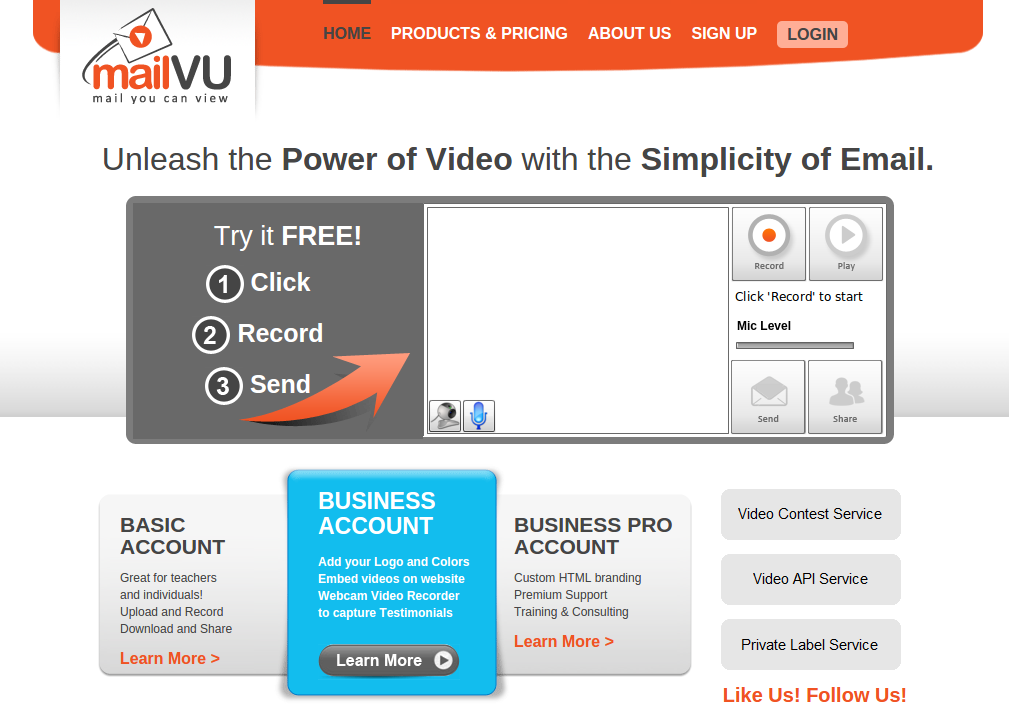Toggle the webcam icon in recorder

click(445, 416)
